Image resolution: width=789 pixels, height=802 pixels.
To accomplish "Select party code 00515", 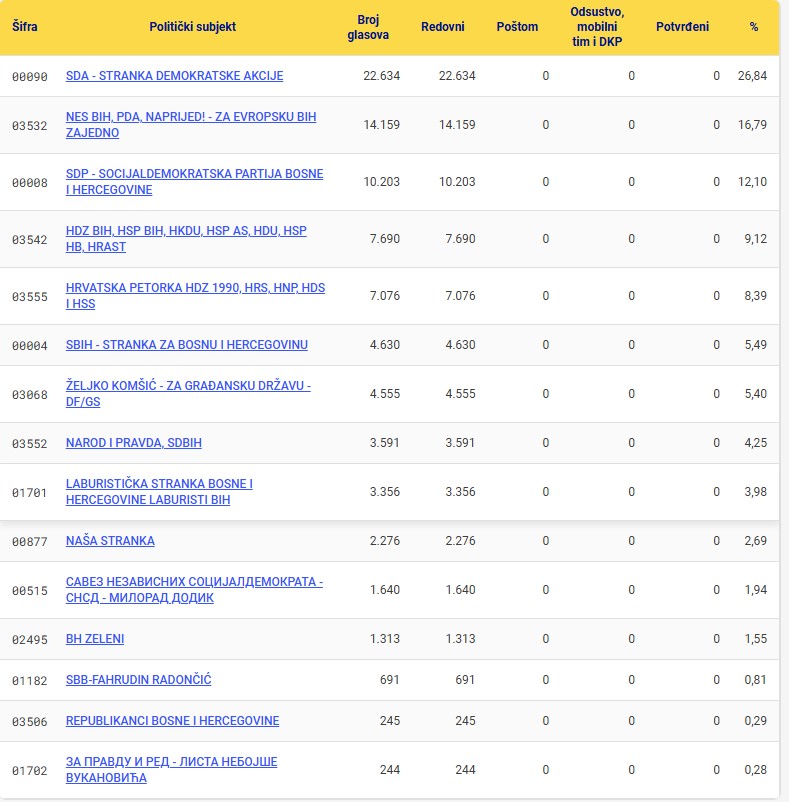I will (x=30, y=591).
